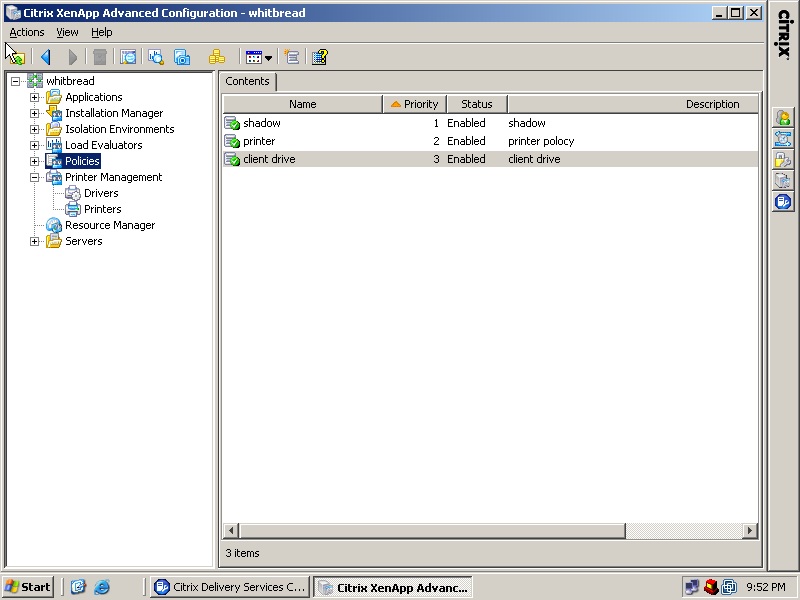
Task: Select Servers in the tree
Action: [84, 241]
